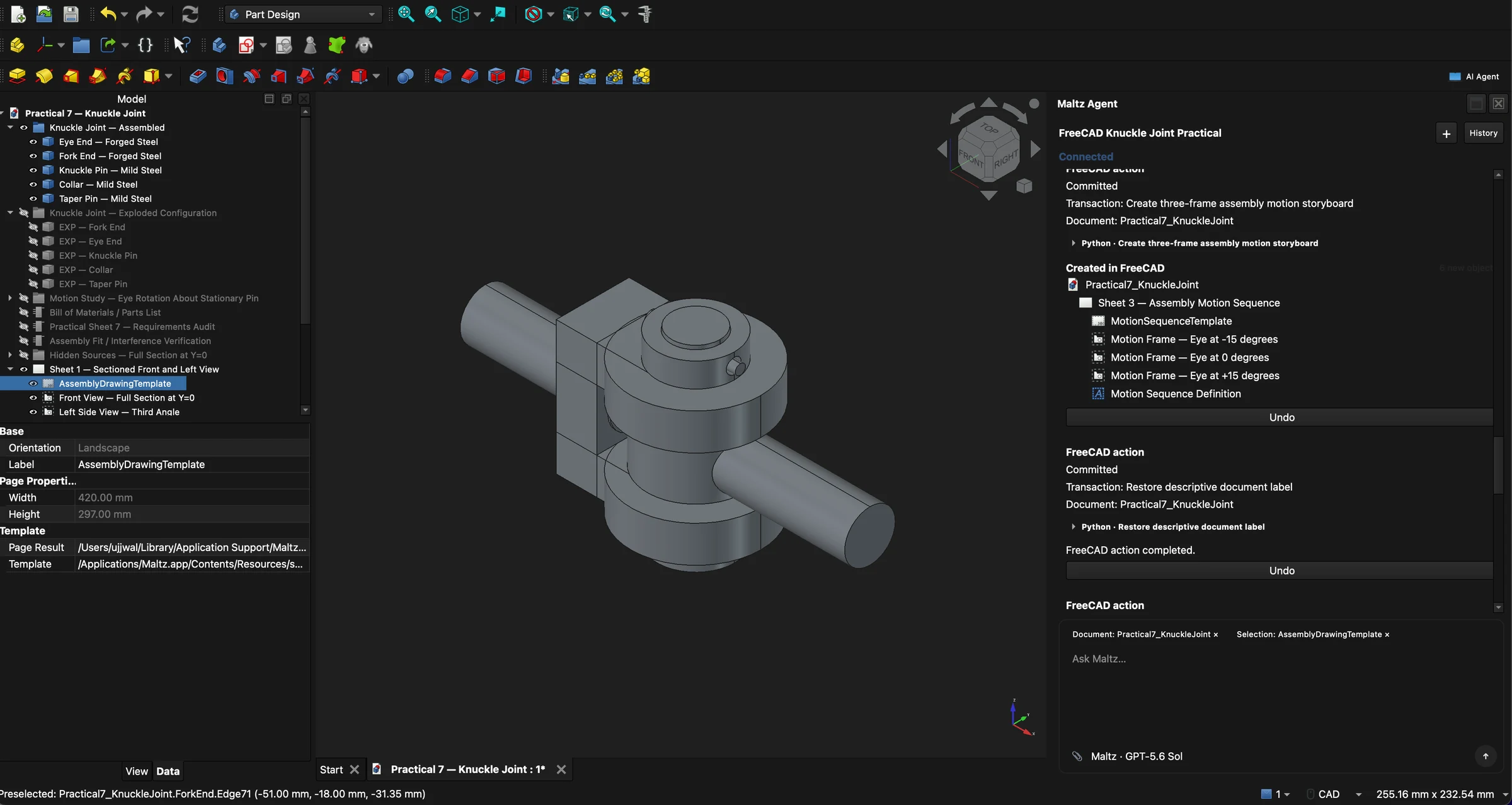Show the Knuckle Joint — Exploded Configuration group

[24, 213]
